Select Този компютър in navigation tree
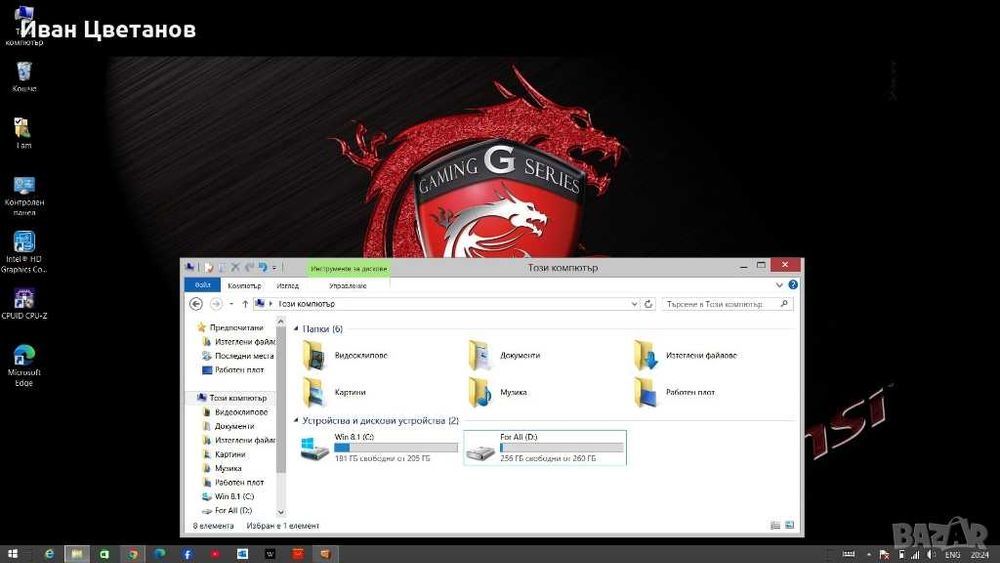 click(x=238, y=398)
